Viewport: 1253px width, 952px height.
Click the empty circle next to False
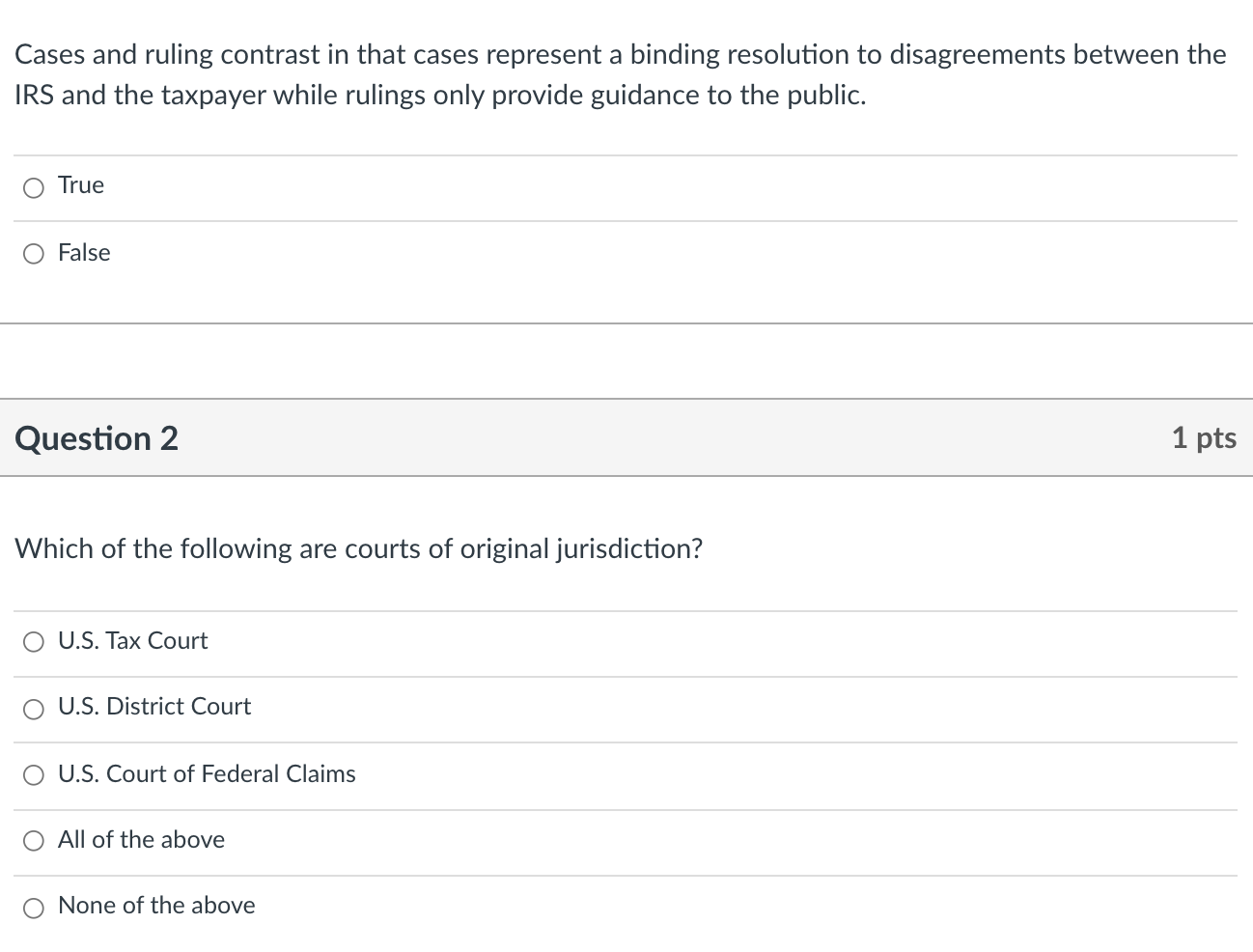click(x=34, y=254)
